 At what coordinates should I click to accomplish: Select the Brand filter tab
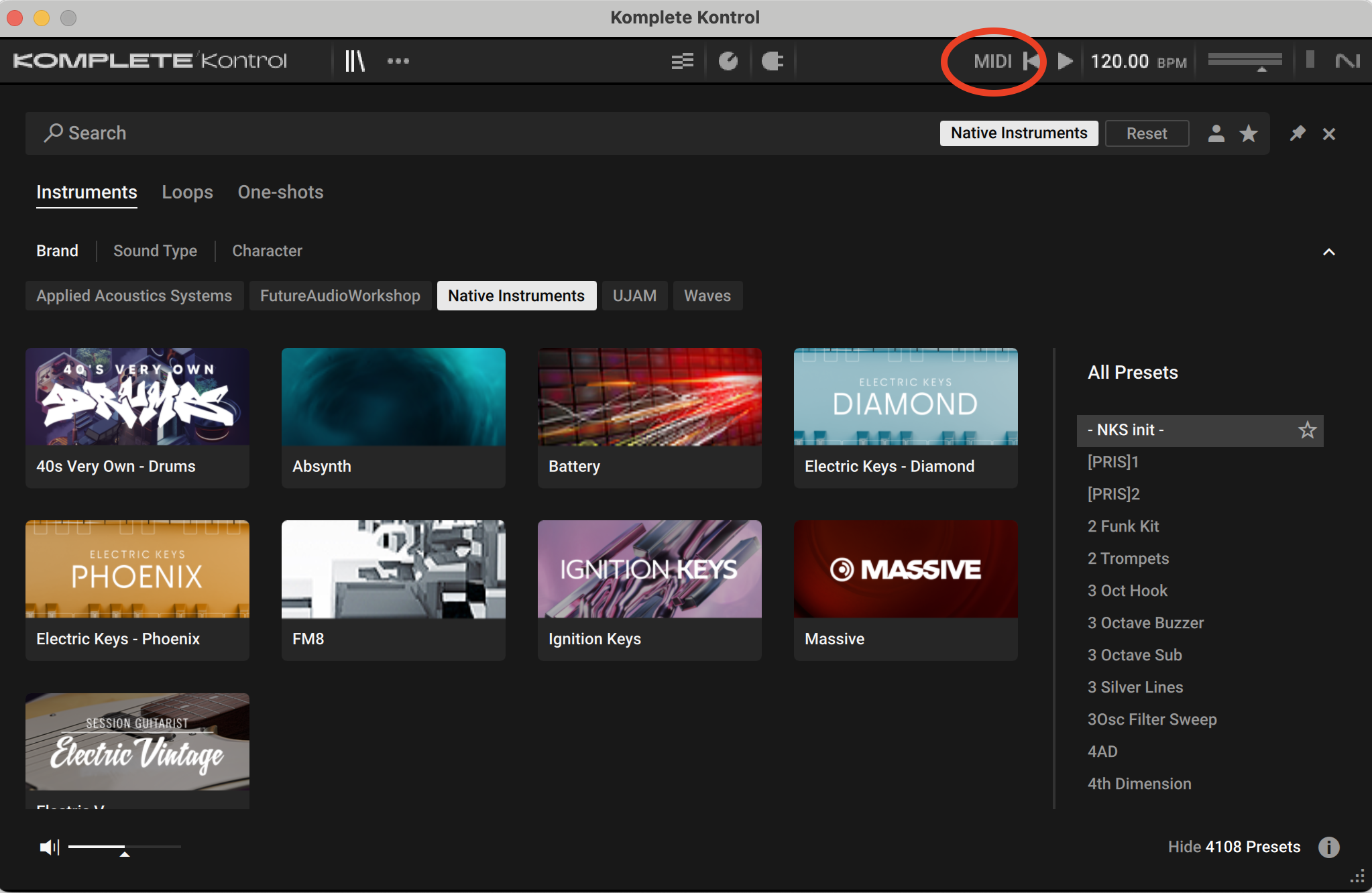point(57,251)
